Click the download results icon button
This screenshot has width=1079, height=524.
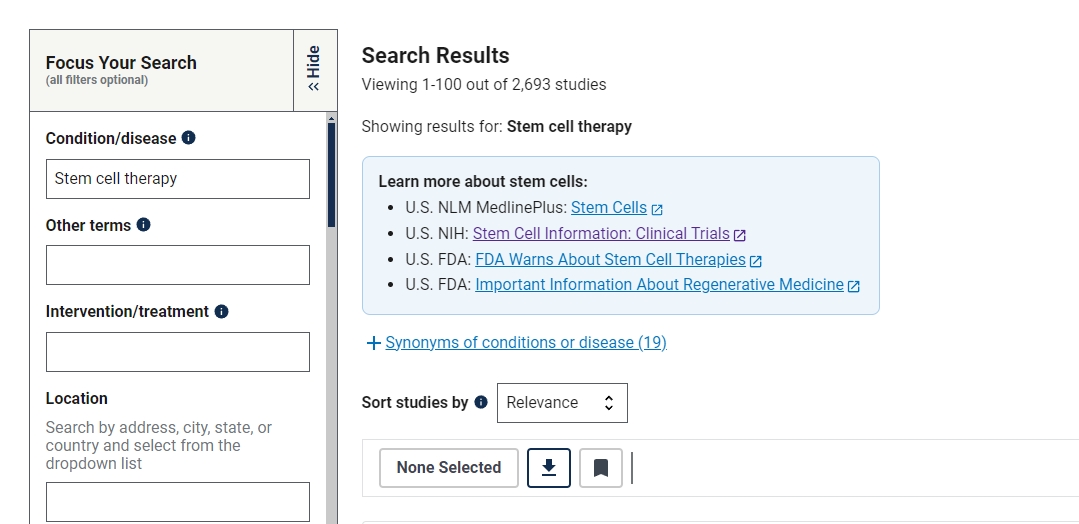click(549, 468)
